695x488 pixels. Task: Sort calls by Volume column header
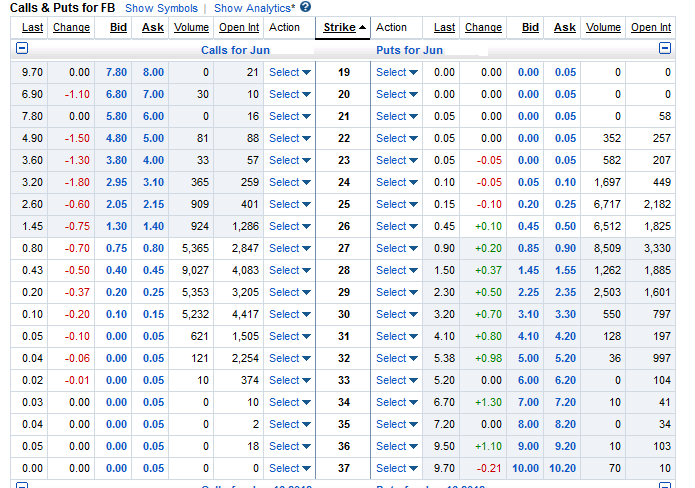pos(191,27)
